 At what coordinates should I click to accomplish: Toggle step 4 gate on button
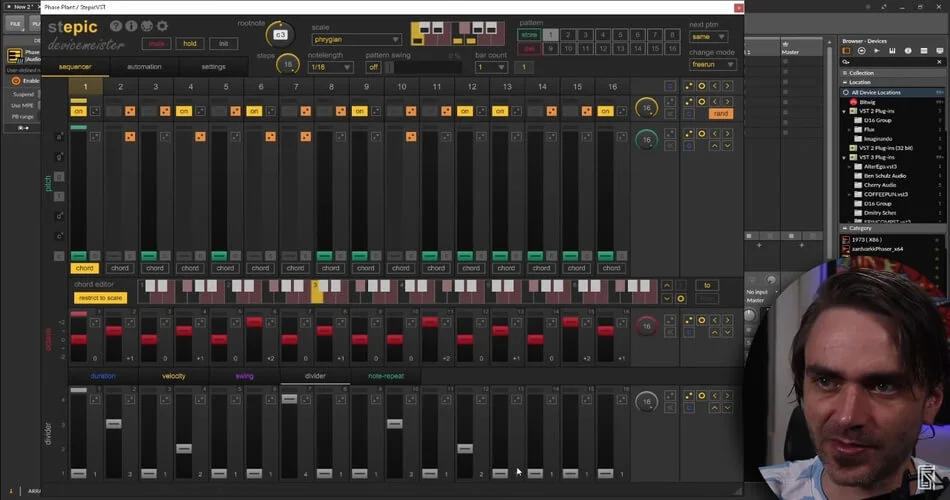(x=184, y=112)
